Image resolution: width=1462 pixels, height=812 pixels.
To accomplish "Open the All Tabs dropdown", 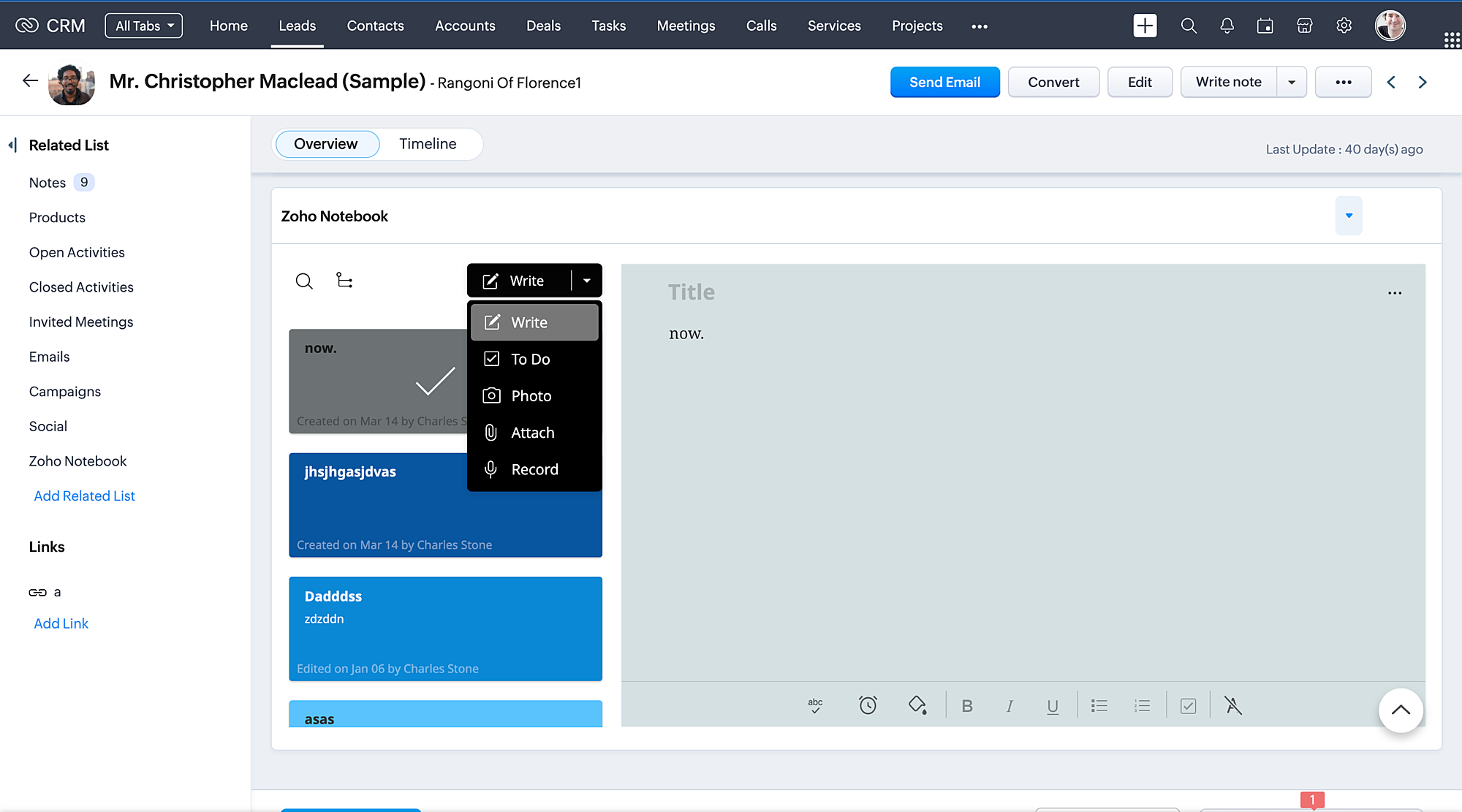I will pos(144,26).
